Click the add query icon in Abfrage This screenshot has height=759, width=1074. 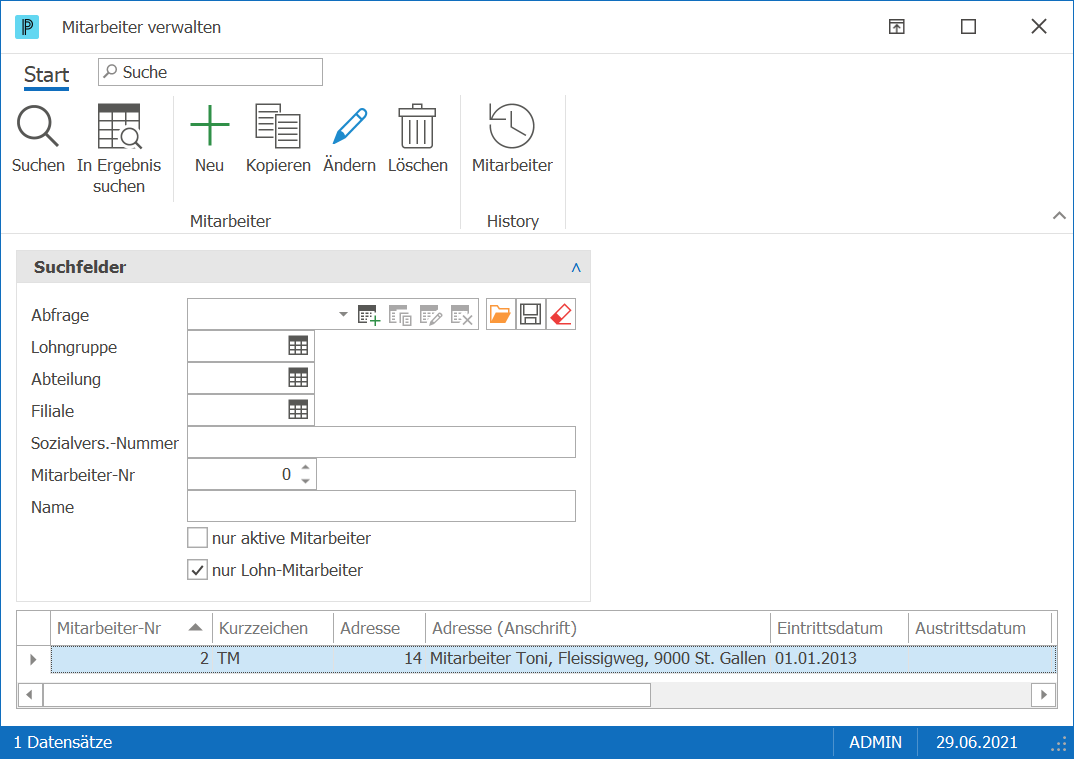pos(369,315)
